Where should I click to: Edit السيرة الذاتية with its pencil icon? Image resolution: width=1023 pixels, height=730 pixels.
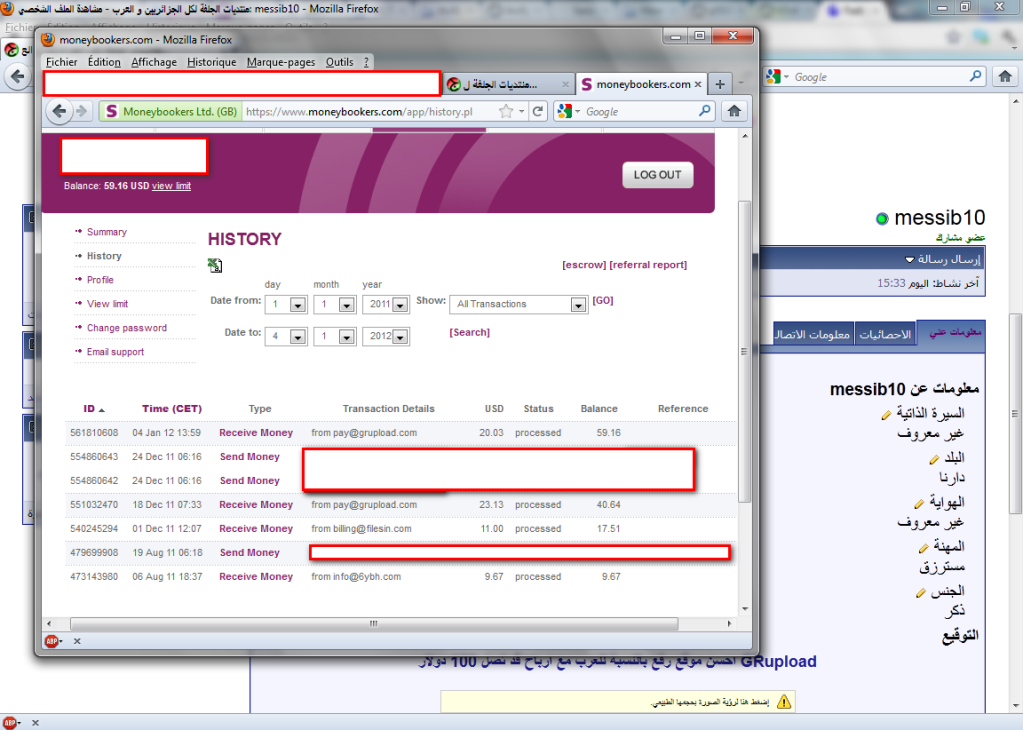(x=886, y=415)
